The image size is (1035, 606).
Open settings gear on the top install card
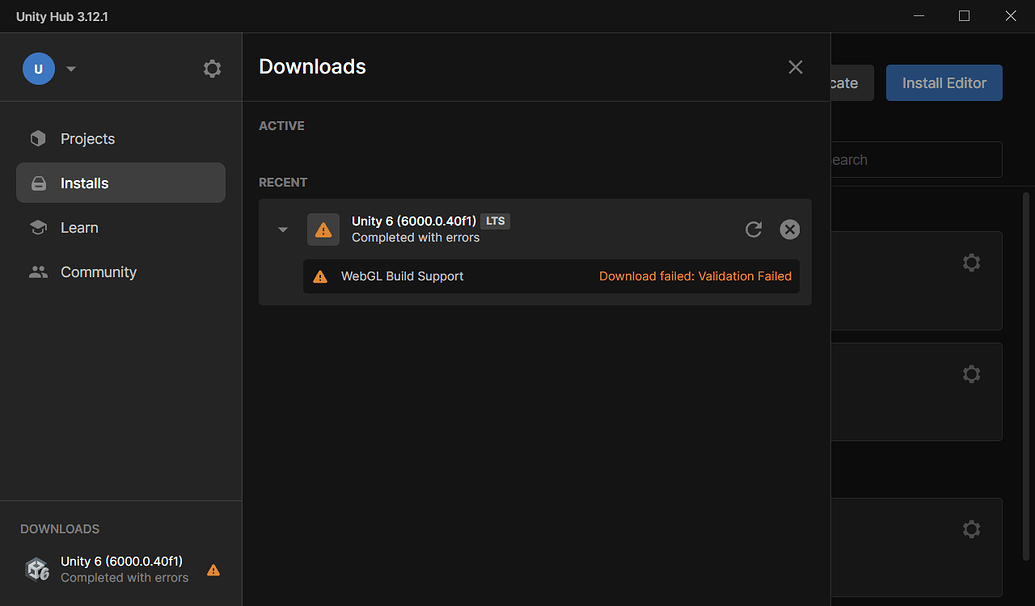pos(971,262)
